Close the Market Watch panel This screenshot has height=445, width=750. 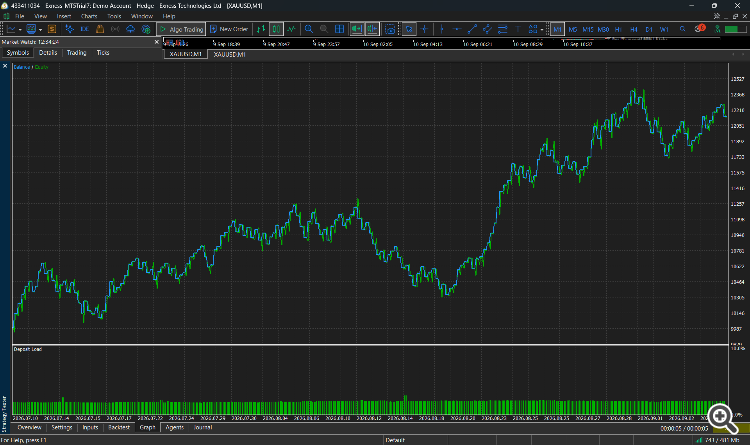(x=156, y=42)
